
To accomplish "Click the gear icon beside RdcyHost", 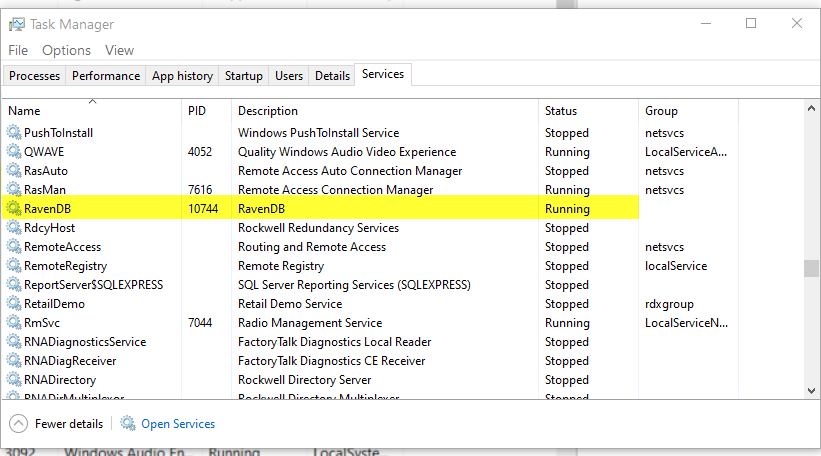I will click(14, 227).
